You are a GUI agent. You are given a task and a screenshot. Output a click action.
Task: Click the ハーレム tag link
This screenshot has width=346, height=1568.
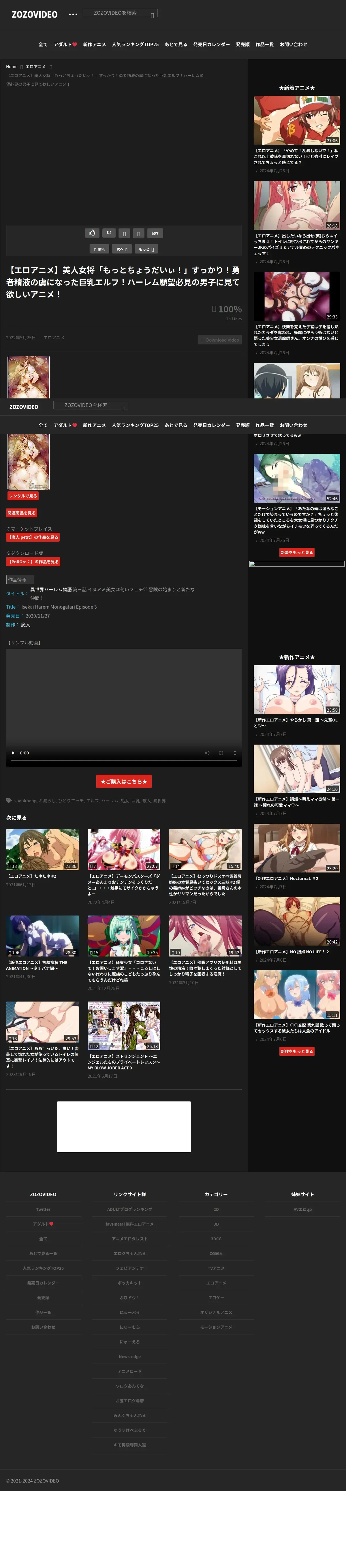pos(110,800)
